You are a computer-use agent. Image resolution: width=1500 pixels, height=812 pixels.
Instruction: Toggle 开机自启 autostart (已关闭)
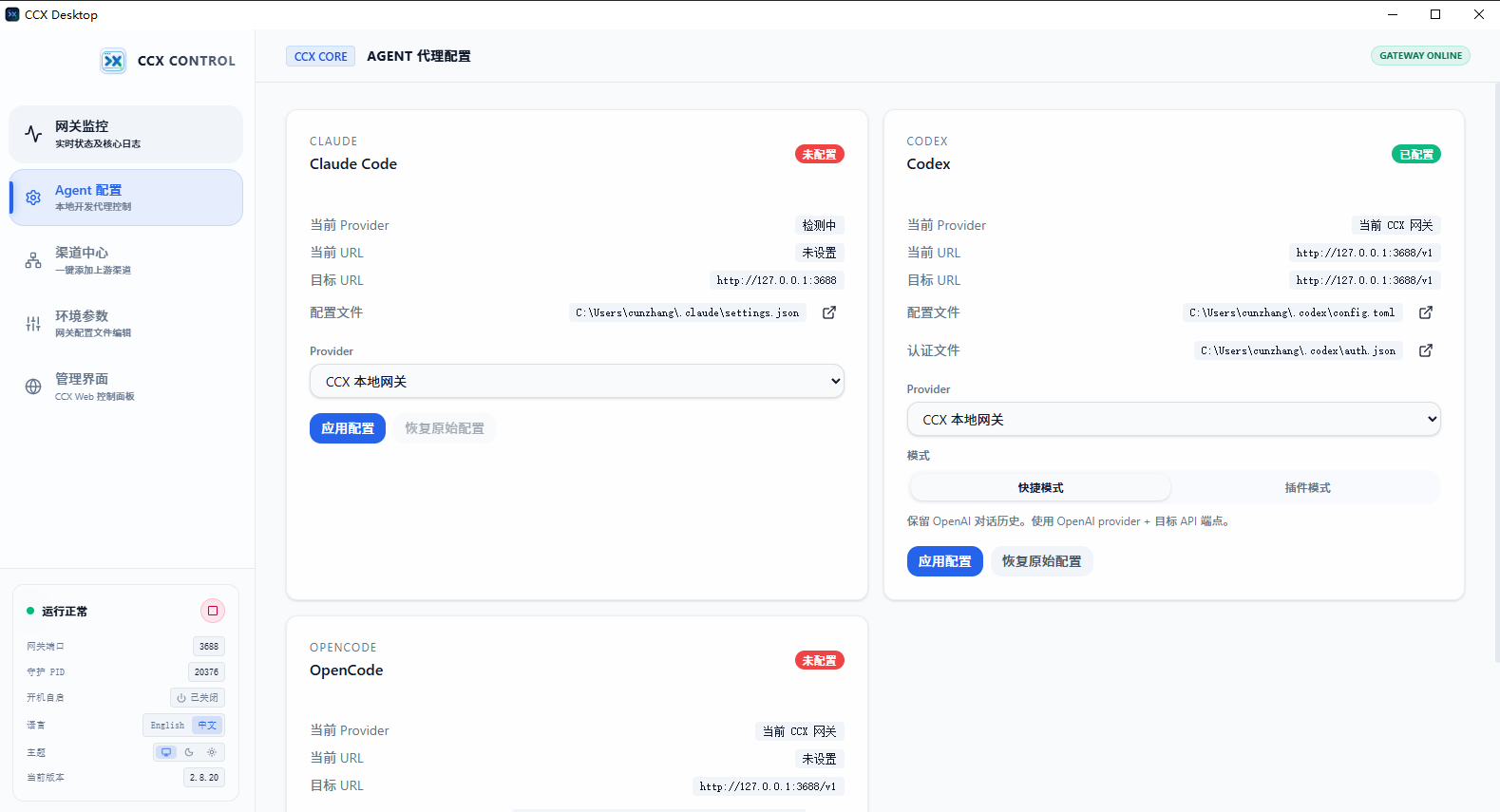click(x=198, y=698)
